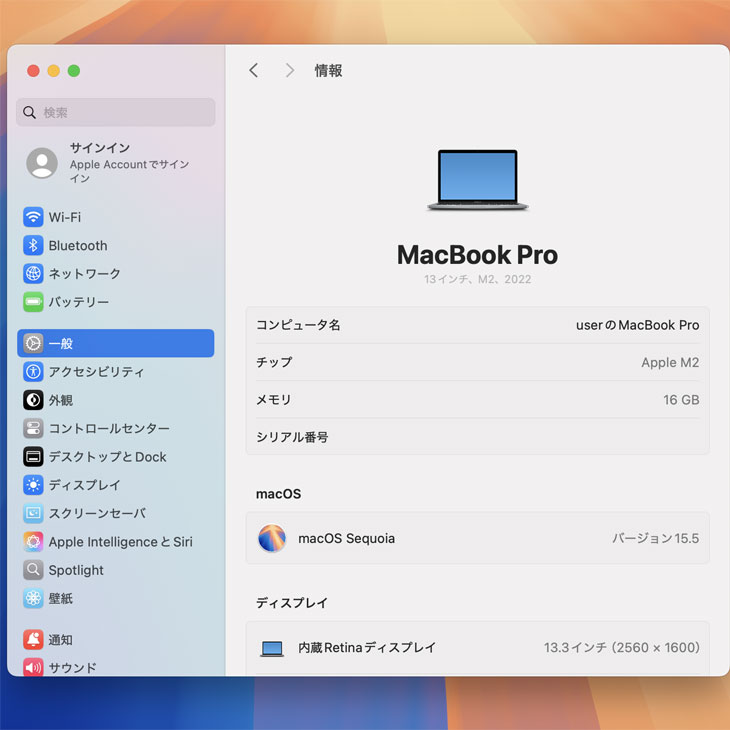
Task: Open the 外観 appearance icon
Action: click(x=33, y=400)
